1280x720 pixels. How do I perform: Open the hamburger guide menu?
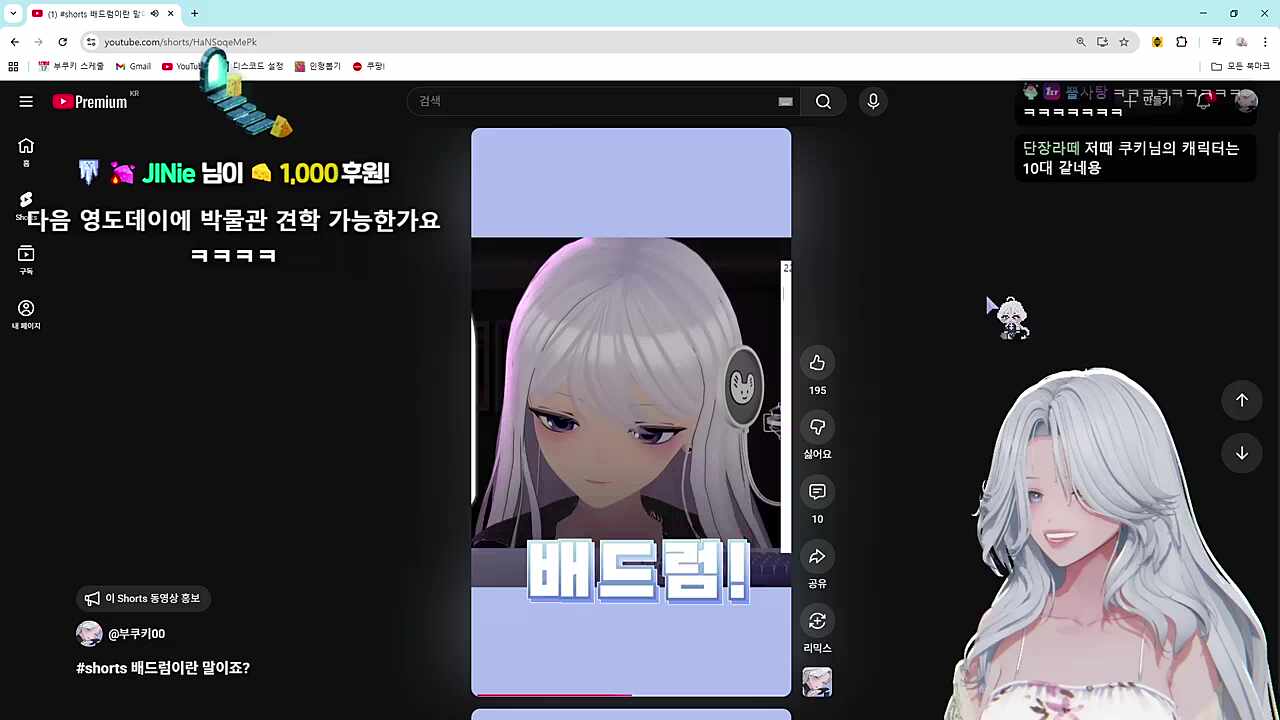[26, 101]
